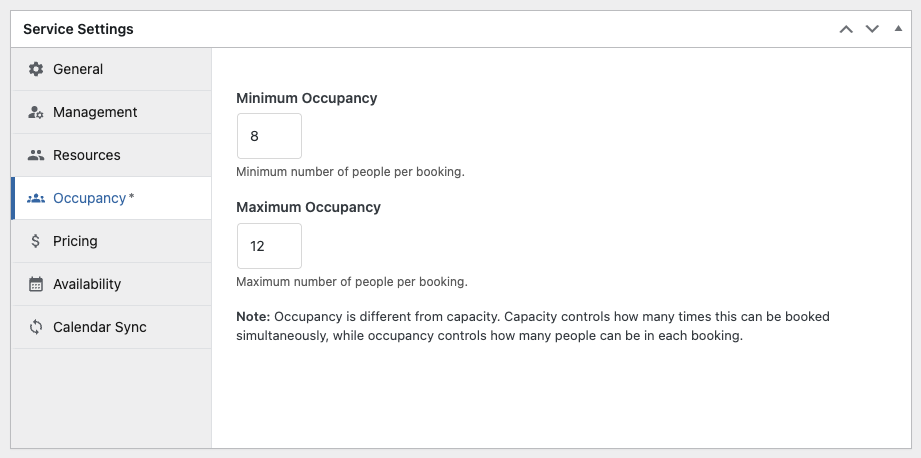Select the Resources tab label
Viewport: 921px width, 458px height.
pos(87,155)
